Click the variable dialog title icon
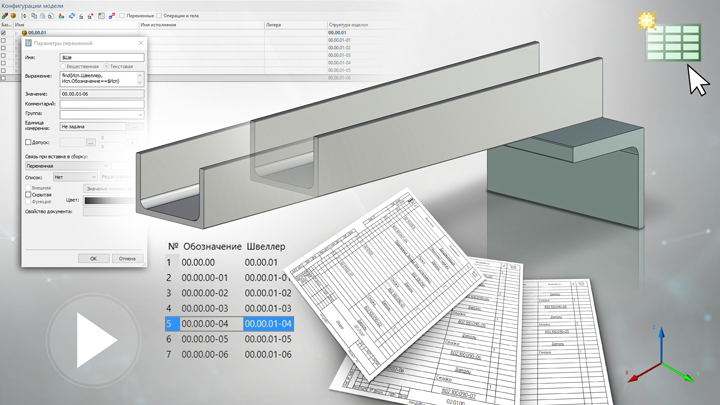This screenshot has width=720, height=405. click(x=28, y=43)
